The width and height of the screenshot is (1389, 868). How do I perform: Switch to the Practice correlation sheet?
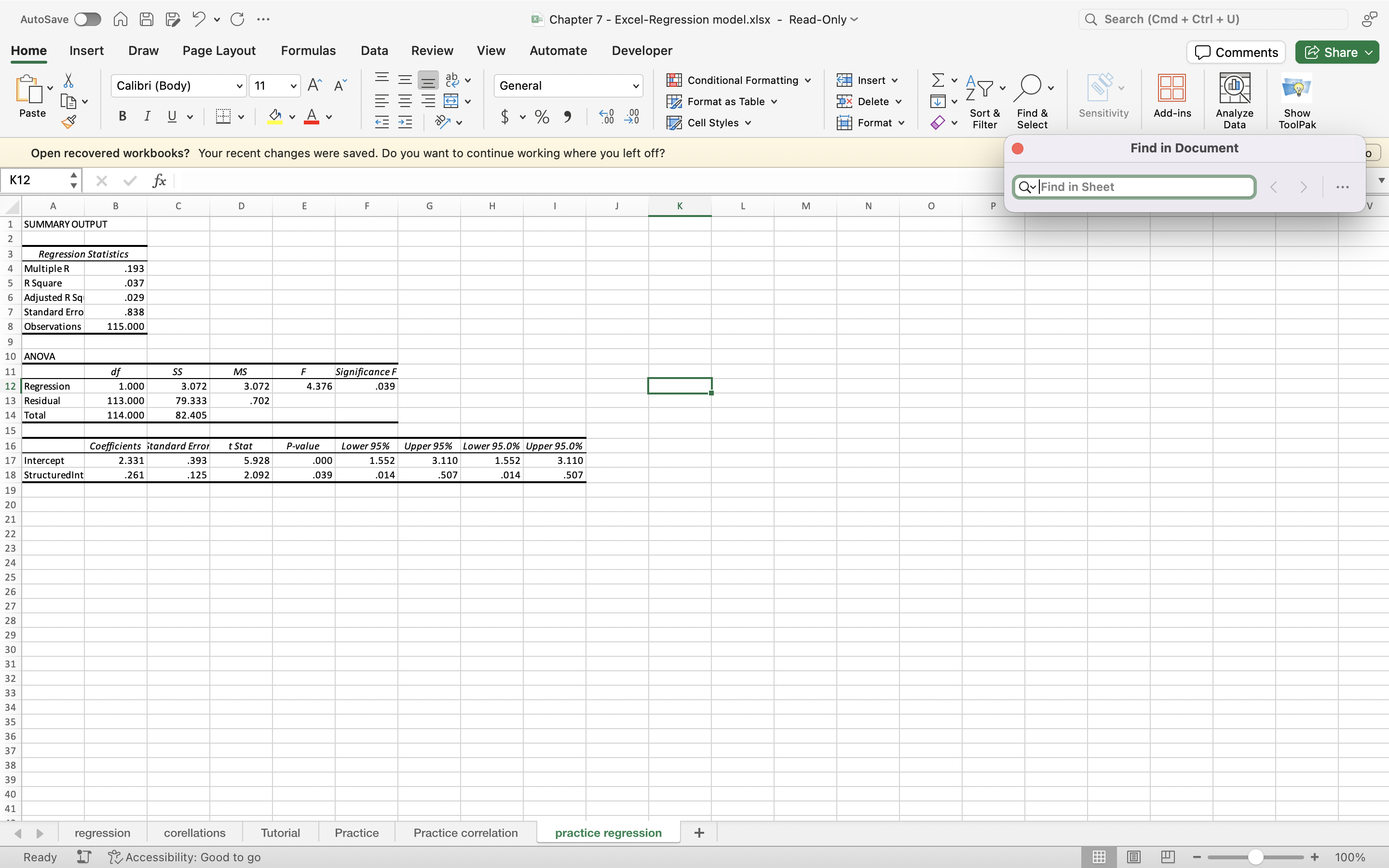tap(465, 832)
